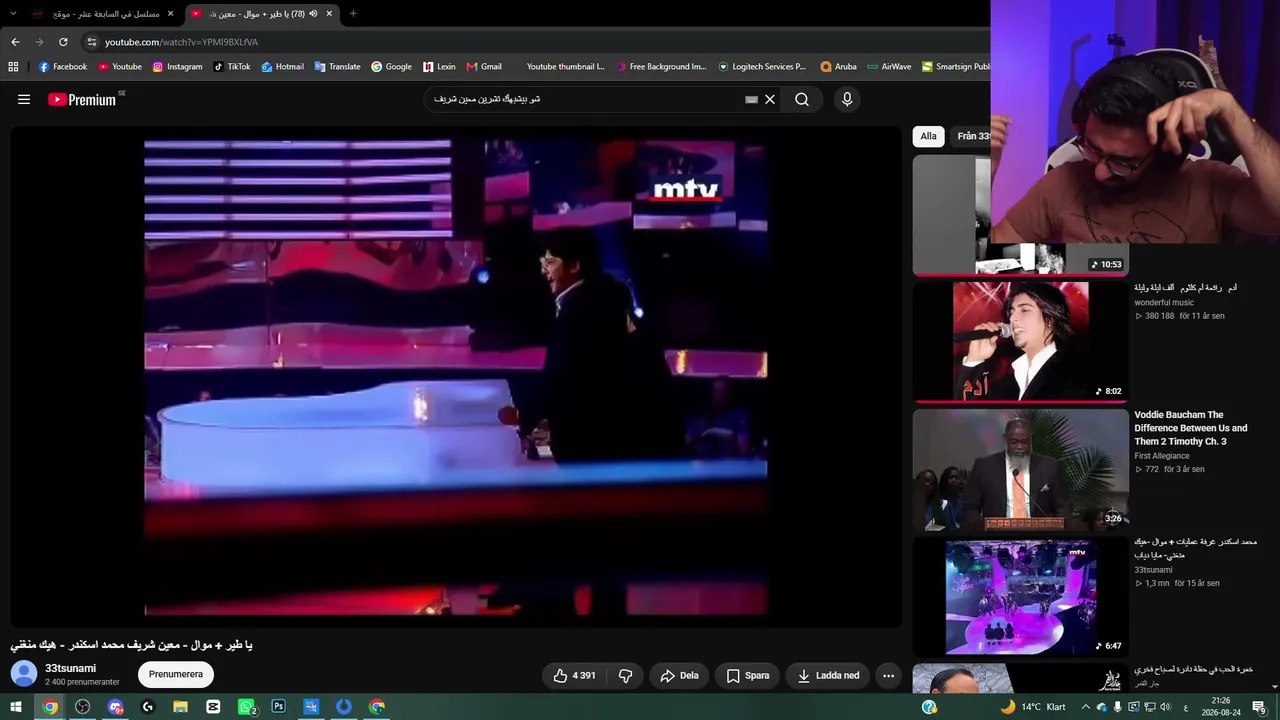This screenshot has height=720, width=1280.
Task: Clear the search box text
Action: (x=770, y=99)
